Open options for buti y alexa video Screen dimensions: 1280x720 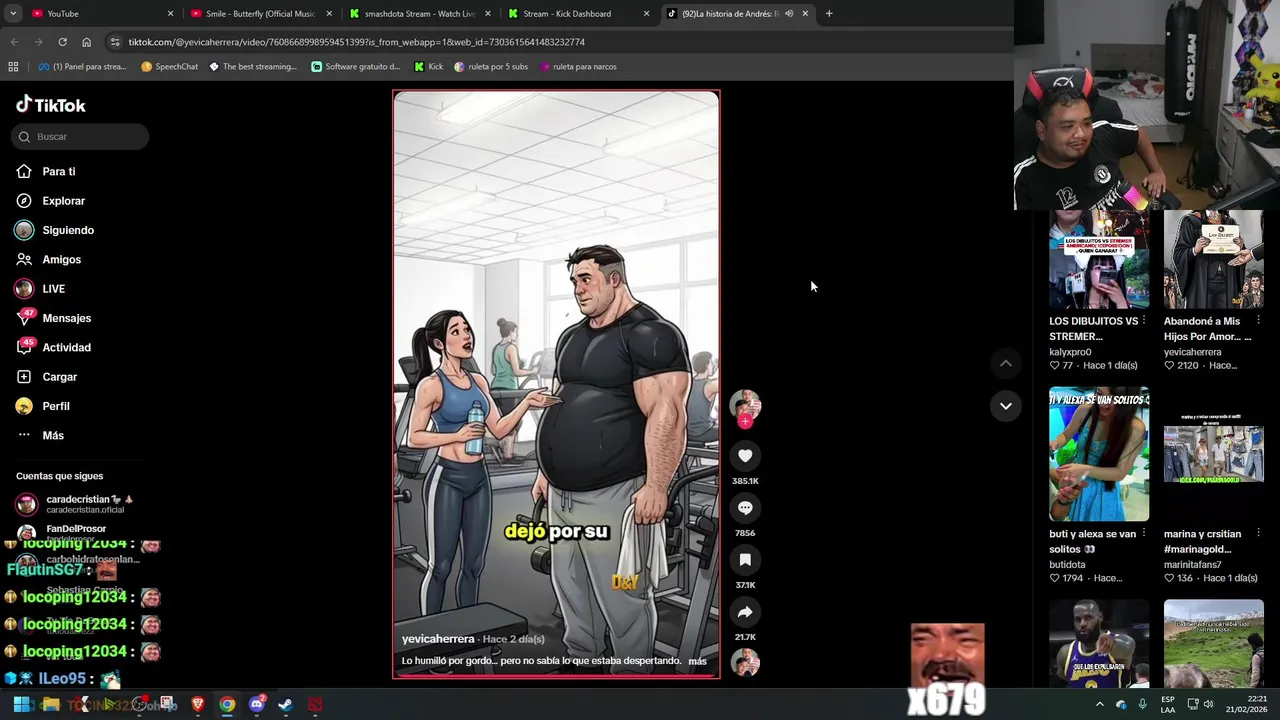click(1144, 534)
